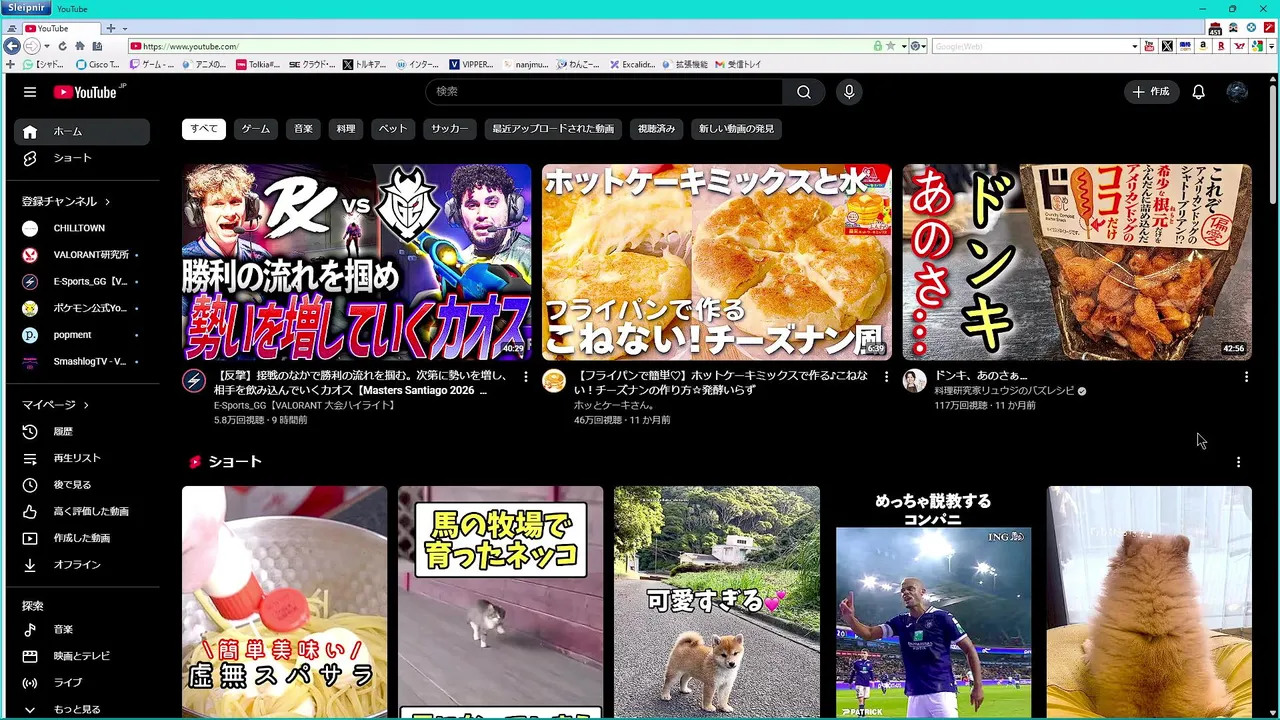Click the 作成 create button
This screenshot has width=1280, height=720.
point(1150,92)
